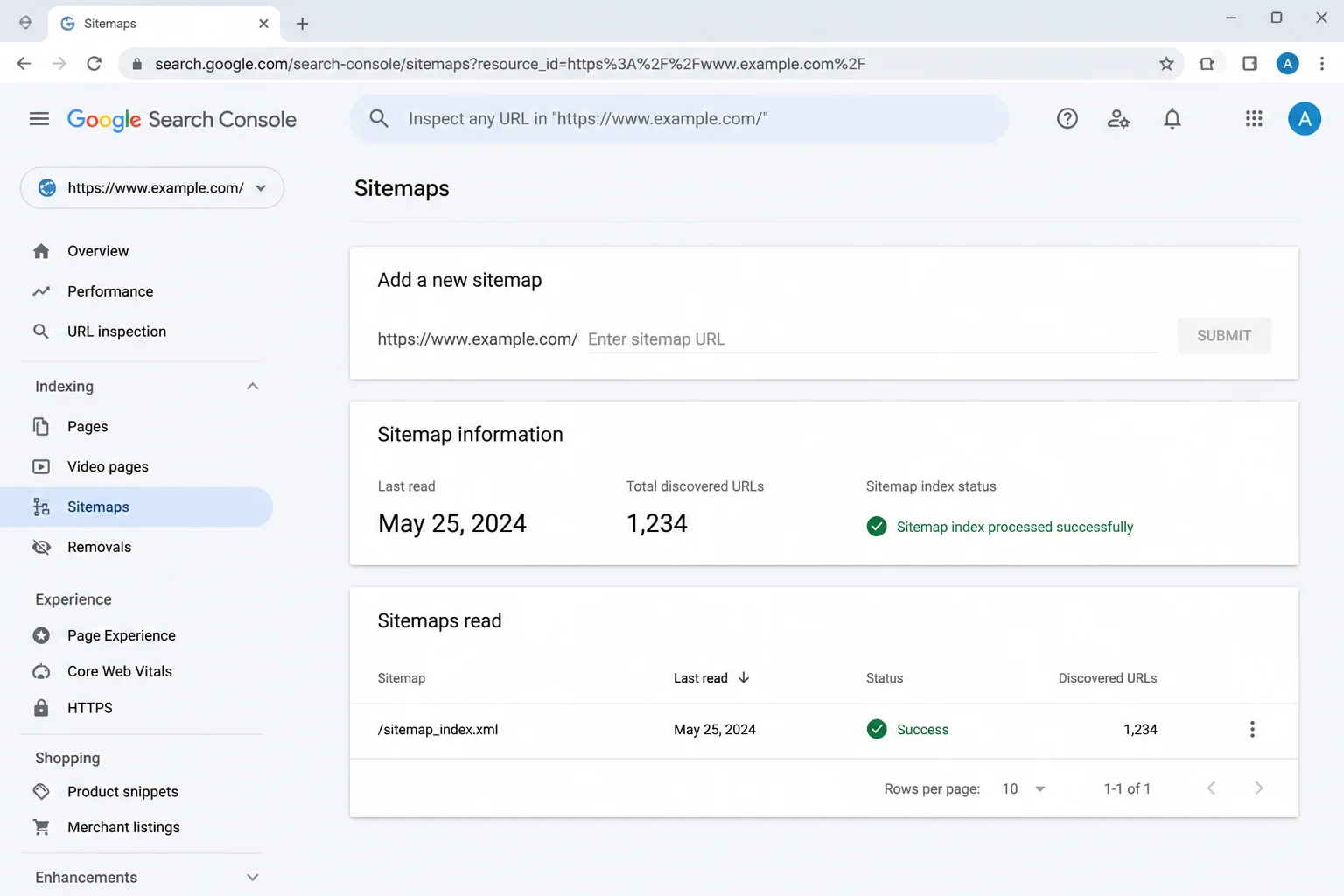Open more options for sitemap_index.xml row

(x=1252, y=730)
